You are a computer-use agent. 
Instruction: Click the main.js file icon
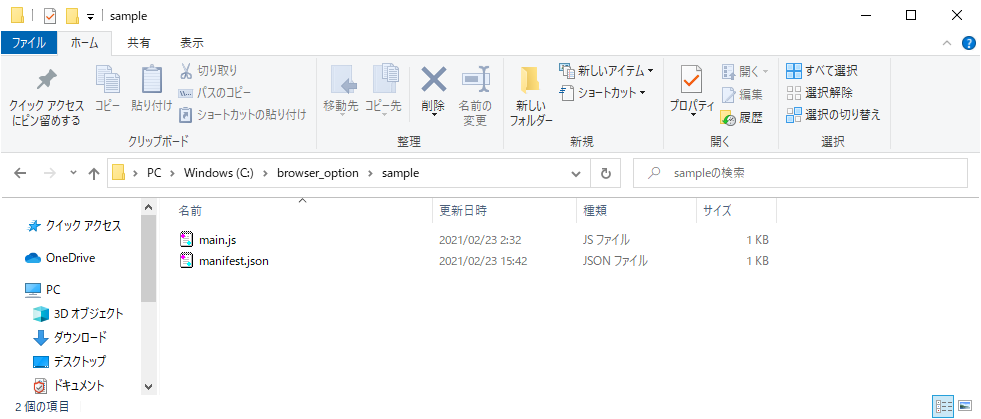point(187,240)
